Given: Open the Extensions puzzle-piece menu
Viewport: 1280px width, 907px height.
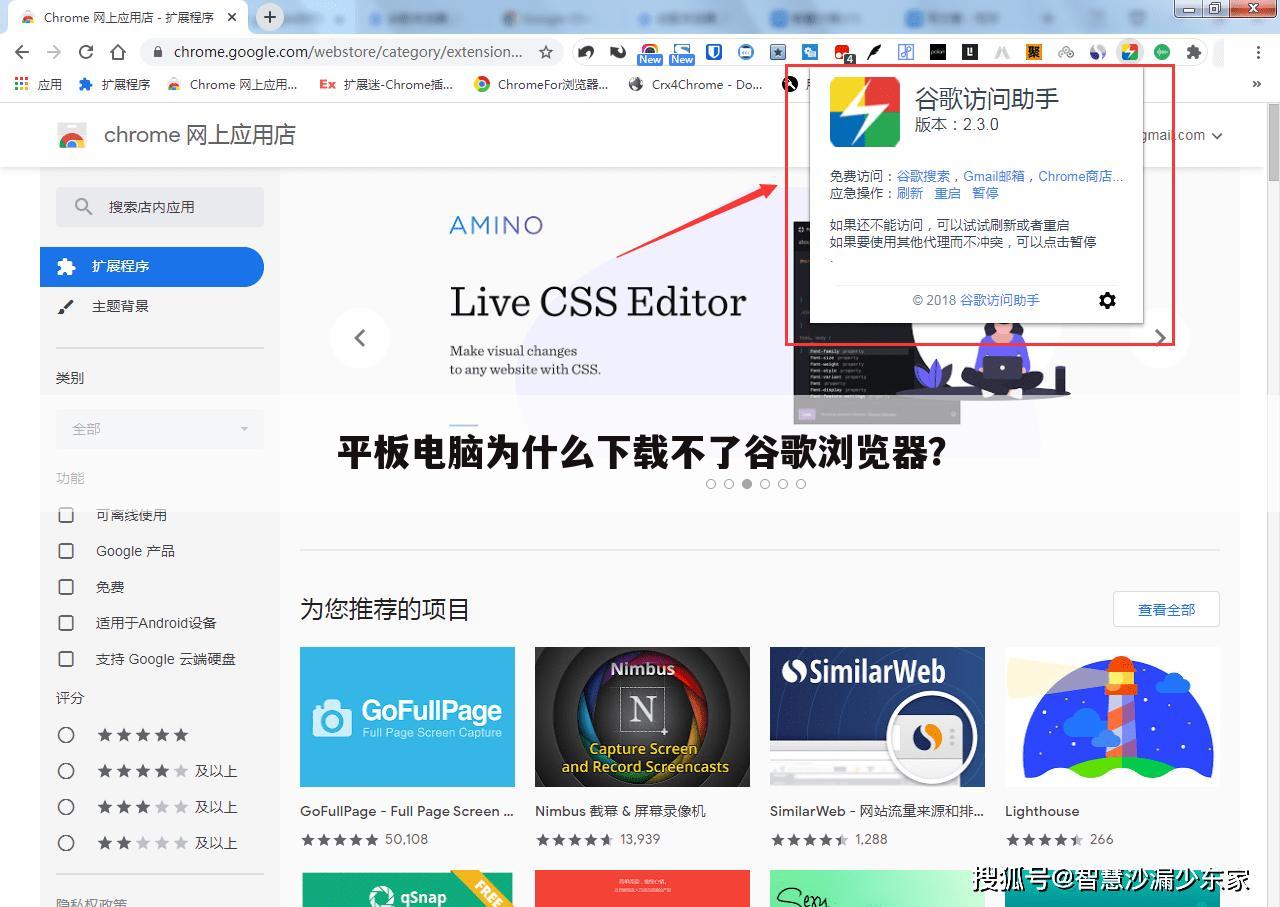Looking at the screenshot, I should 1194,52.
